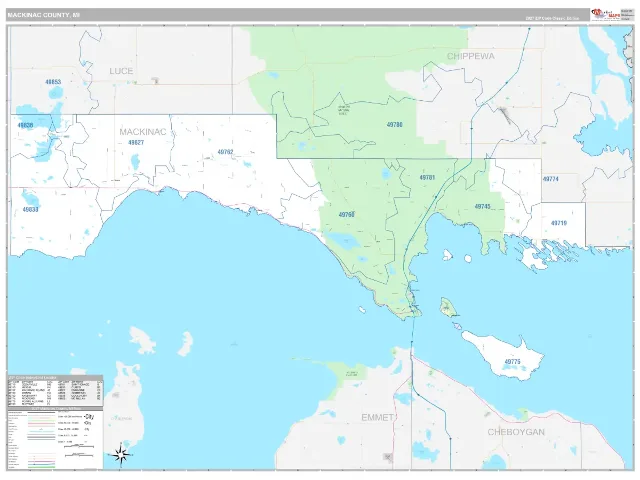Click the national forest label above 49780

tap(344, 110)
